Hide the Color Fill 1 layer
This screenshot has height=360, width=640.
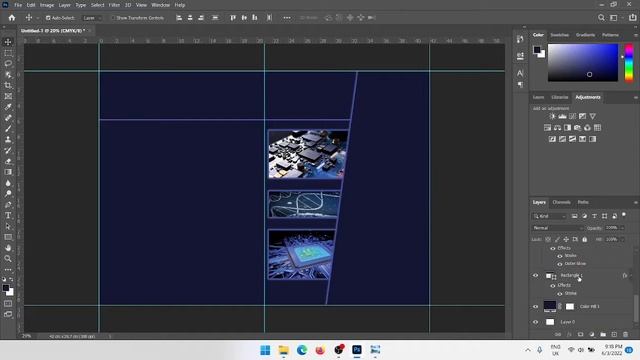(536, 307)
